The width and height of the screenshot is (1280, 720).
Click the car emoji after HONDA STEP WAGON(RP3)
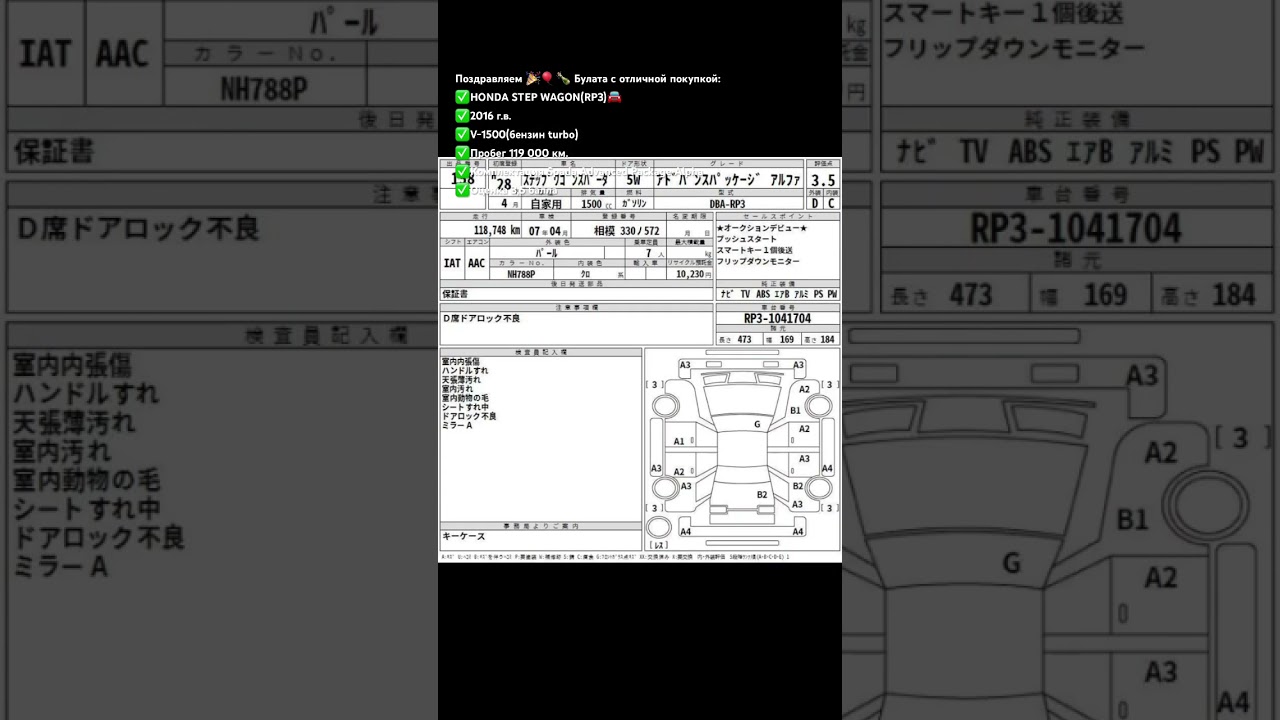click(614, 97)
